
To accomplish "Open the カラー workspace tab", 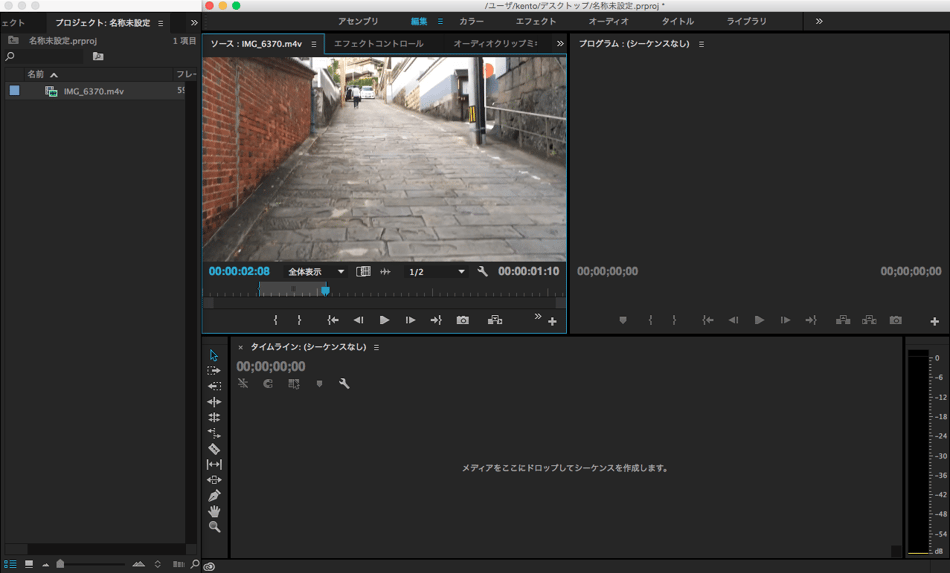I will (x=471, y=21).
